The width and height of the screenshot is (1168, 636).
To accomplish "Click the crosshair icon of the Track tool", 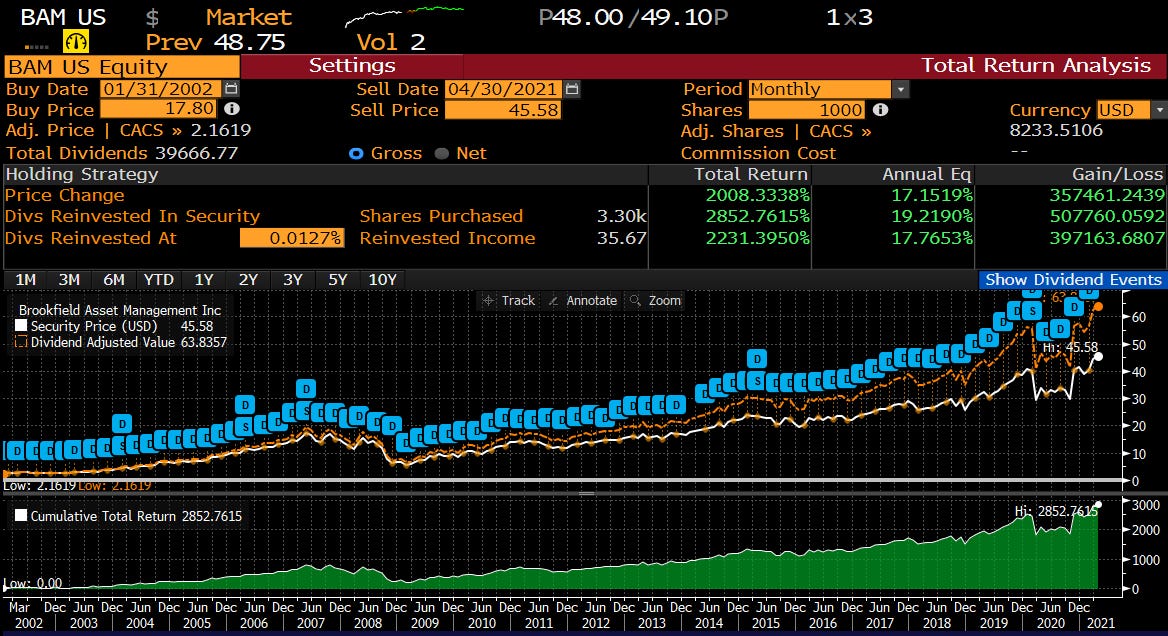I will pyautogui.click(x=489, y=301).
